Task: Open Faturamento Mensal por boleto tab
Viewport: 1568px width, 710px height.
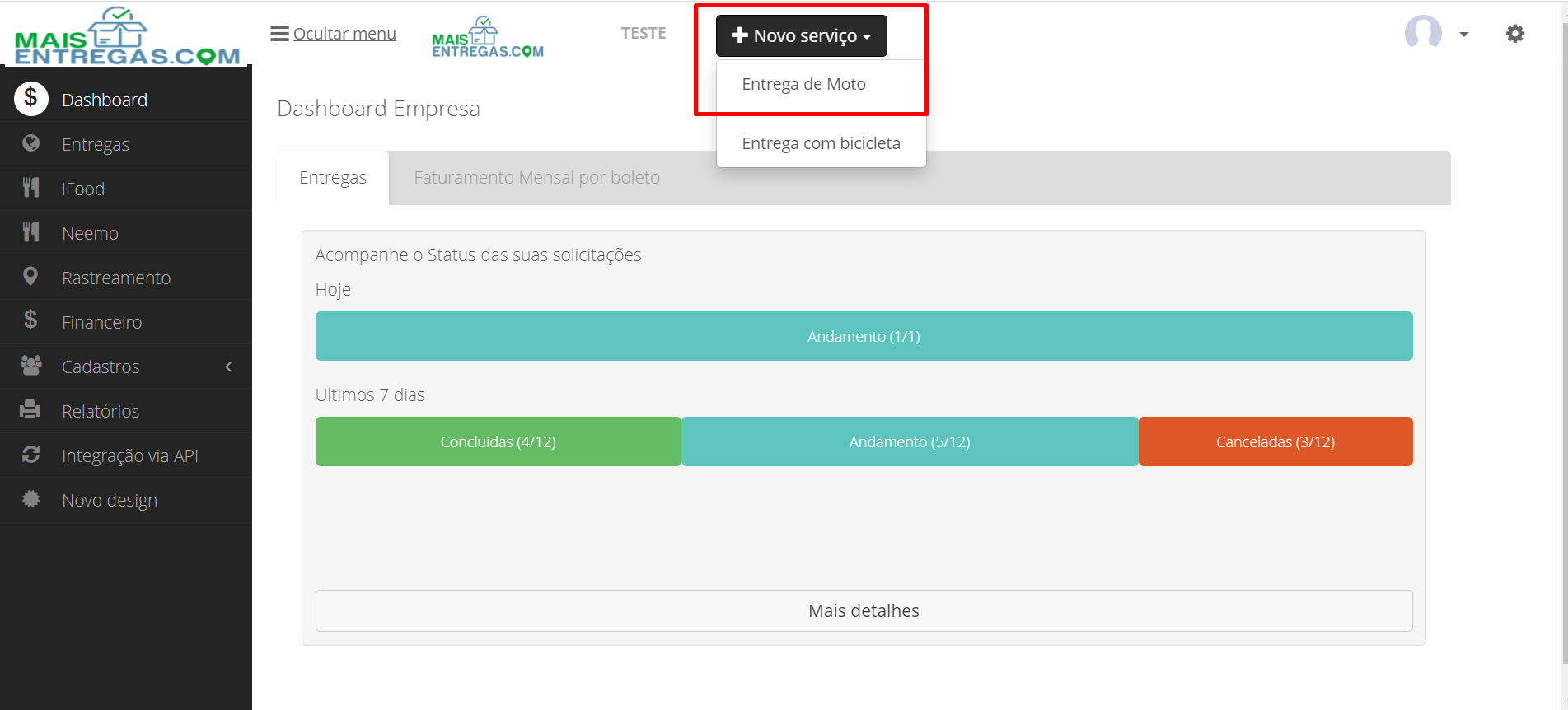Action: coord(536,178)
